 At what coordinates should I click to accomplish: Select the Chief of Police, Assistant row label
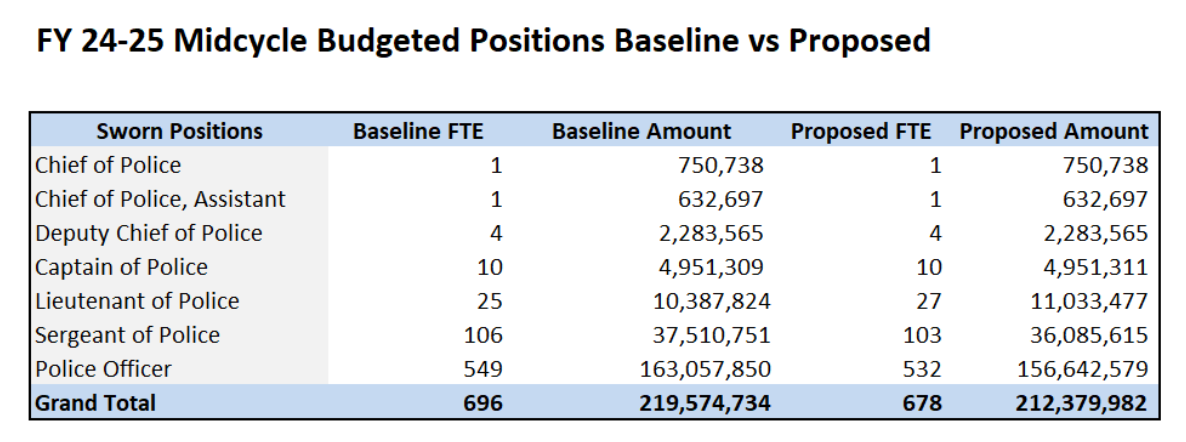coord(160,199)
